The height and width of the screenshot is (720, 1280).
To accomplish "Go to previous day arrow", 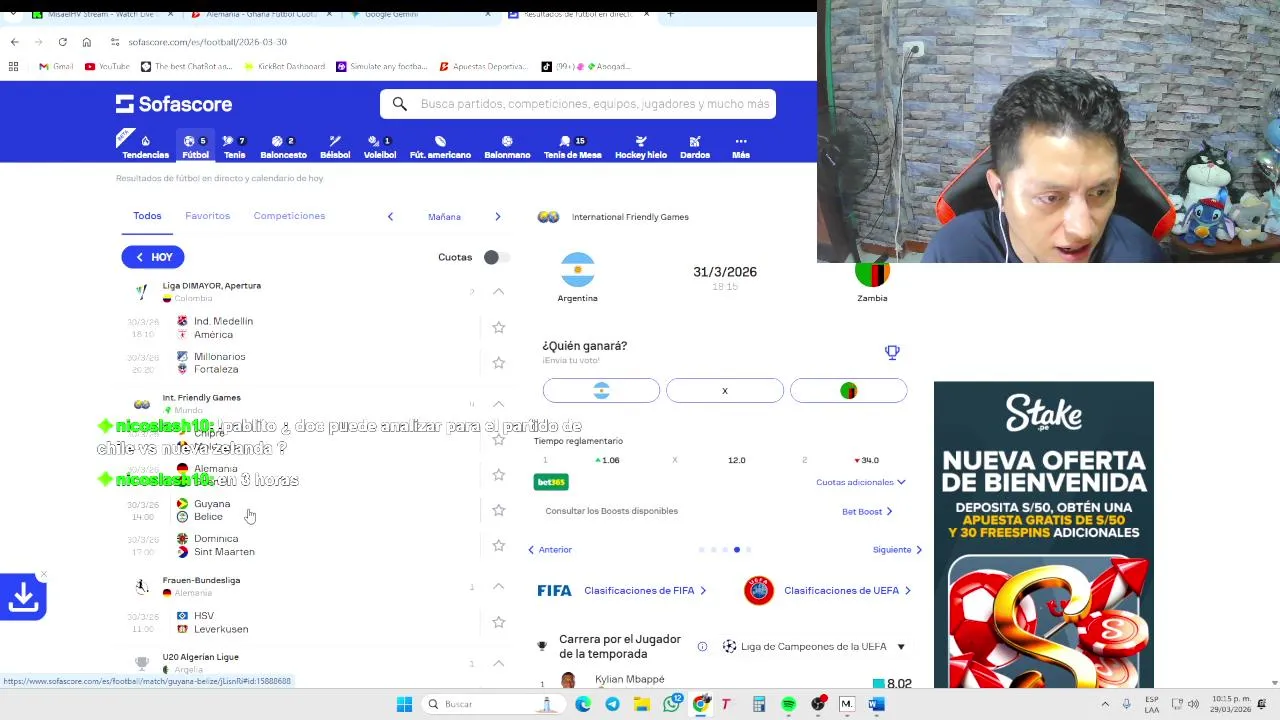I will pos(390,216).
